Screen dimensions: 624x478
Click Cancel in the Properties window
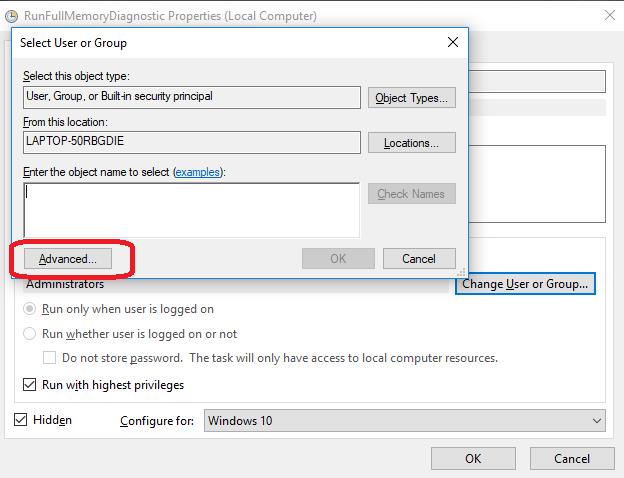tap(572, 458)
